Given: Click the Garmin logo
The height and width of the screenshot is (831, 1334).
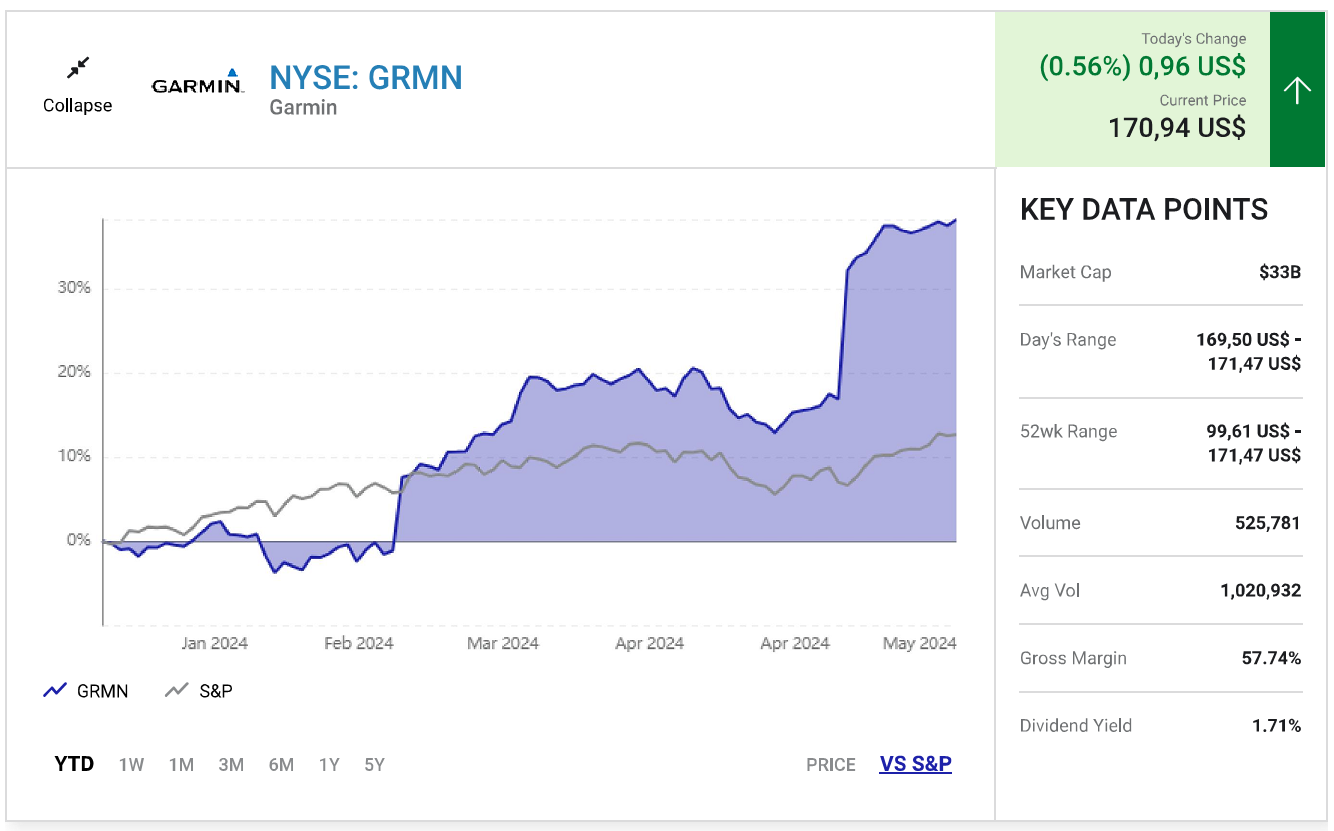Looking at the screenshot, I should (x=197, y=82).
